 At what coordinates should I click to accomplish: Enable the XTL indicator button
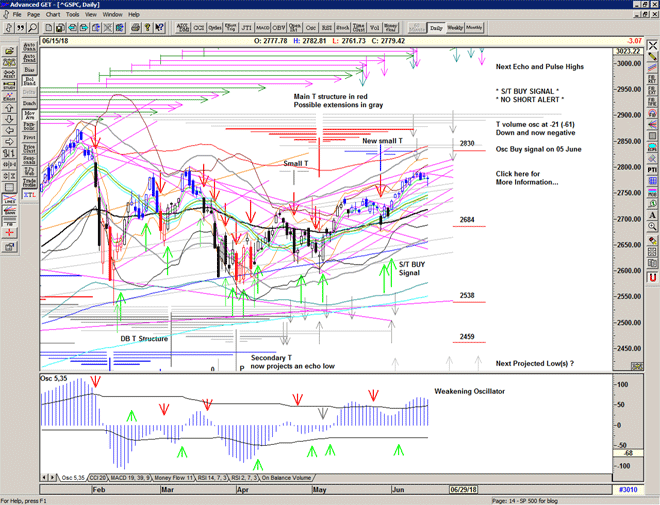point(29,200)
